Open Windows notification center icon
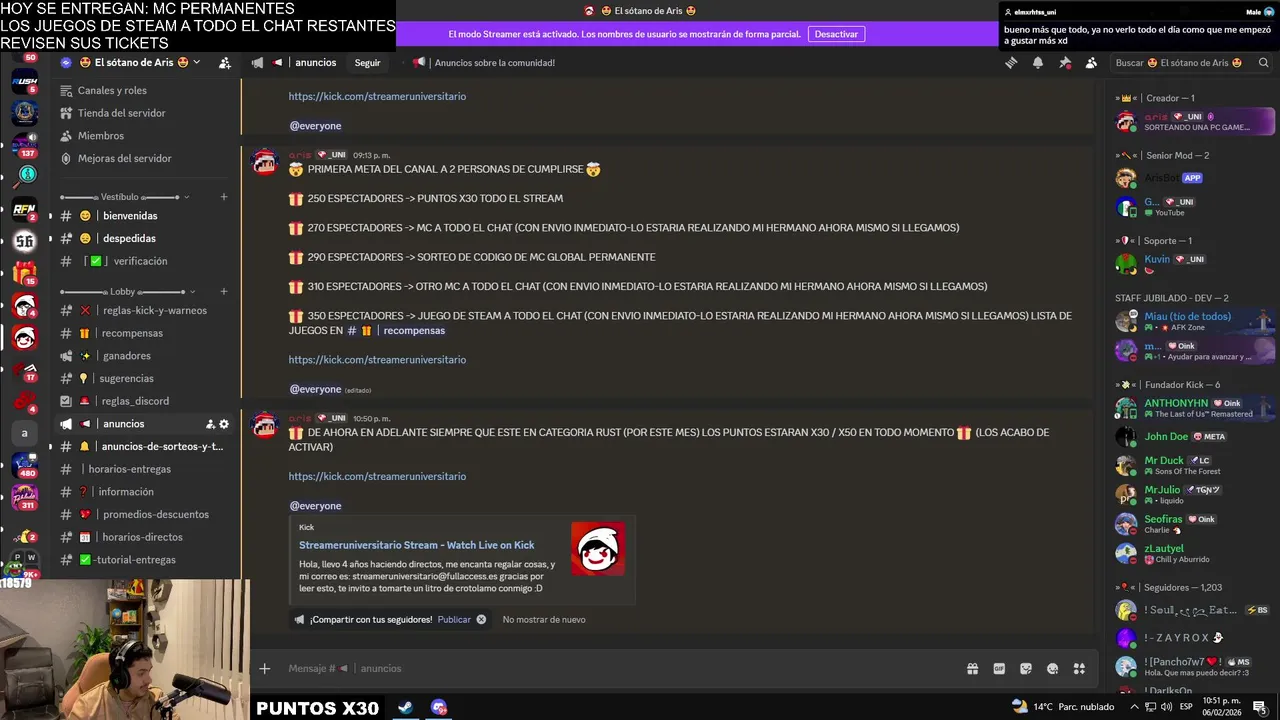The image size is (1280, 720). coord(1260,707)
